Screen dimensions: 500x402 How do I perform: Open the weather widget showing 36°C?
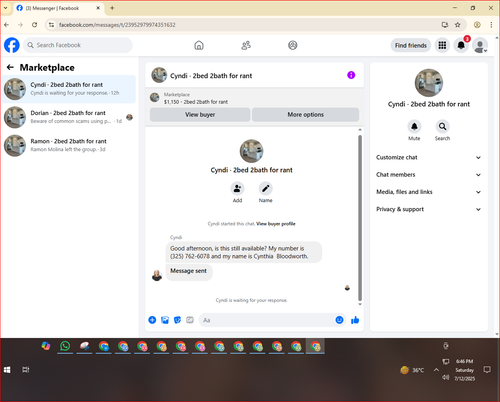[x=412, y=370]
